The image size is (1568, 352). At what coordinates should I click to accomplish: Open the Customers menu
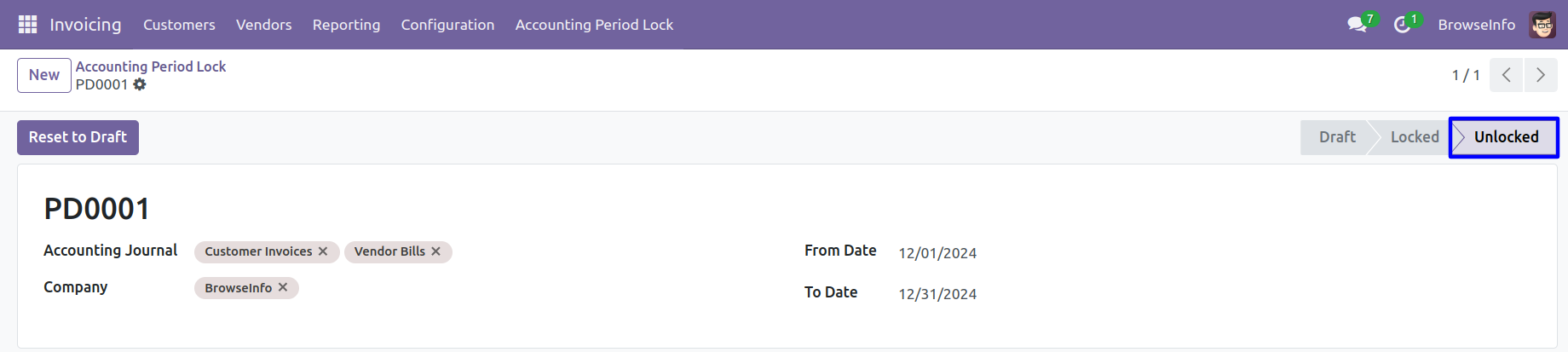(179, 25)
